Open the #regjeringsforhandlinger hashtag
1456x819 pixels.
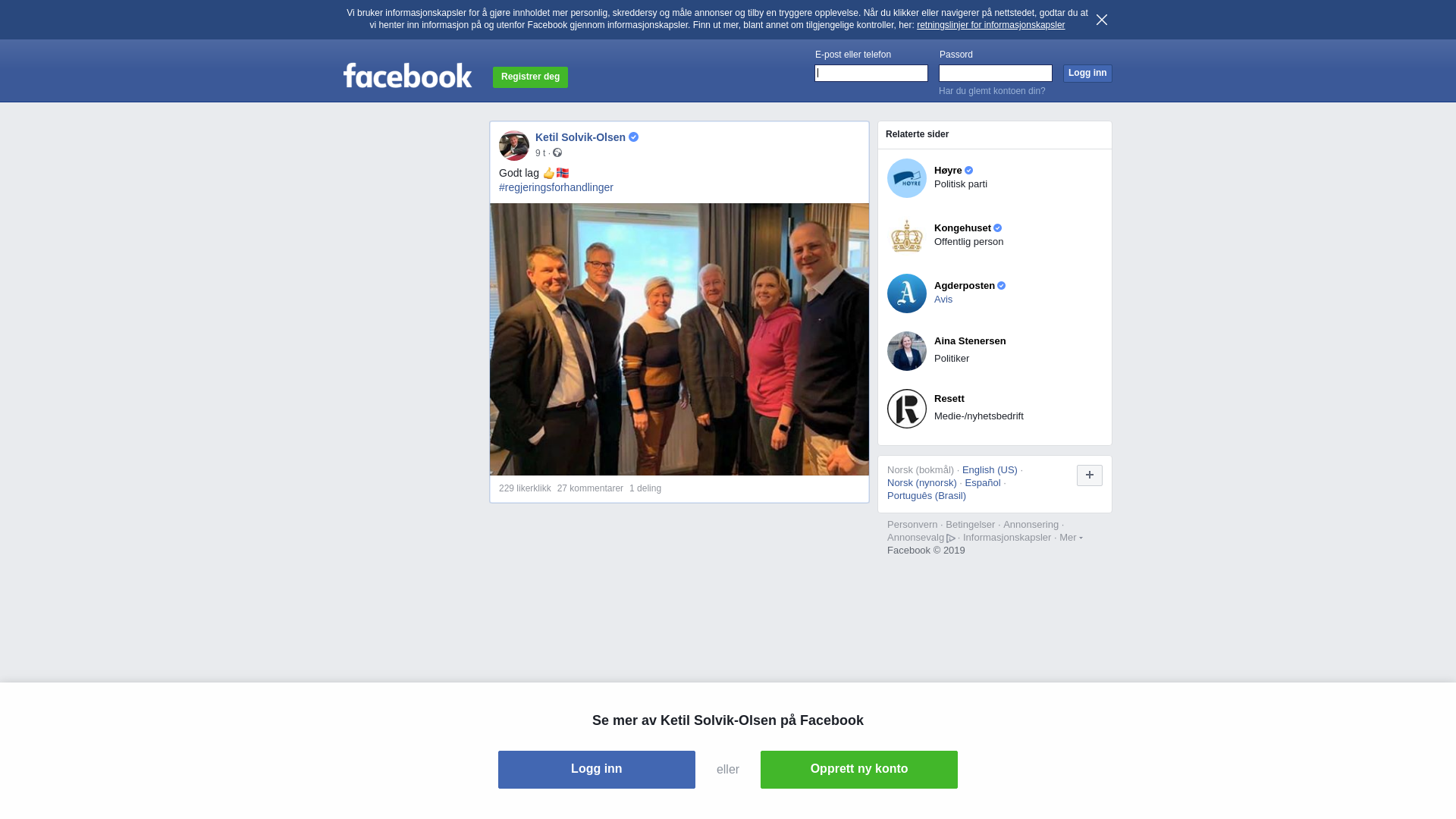[556, 187]
